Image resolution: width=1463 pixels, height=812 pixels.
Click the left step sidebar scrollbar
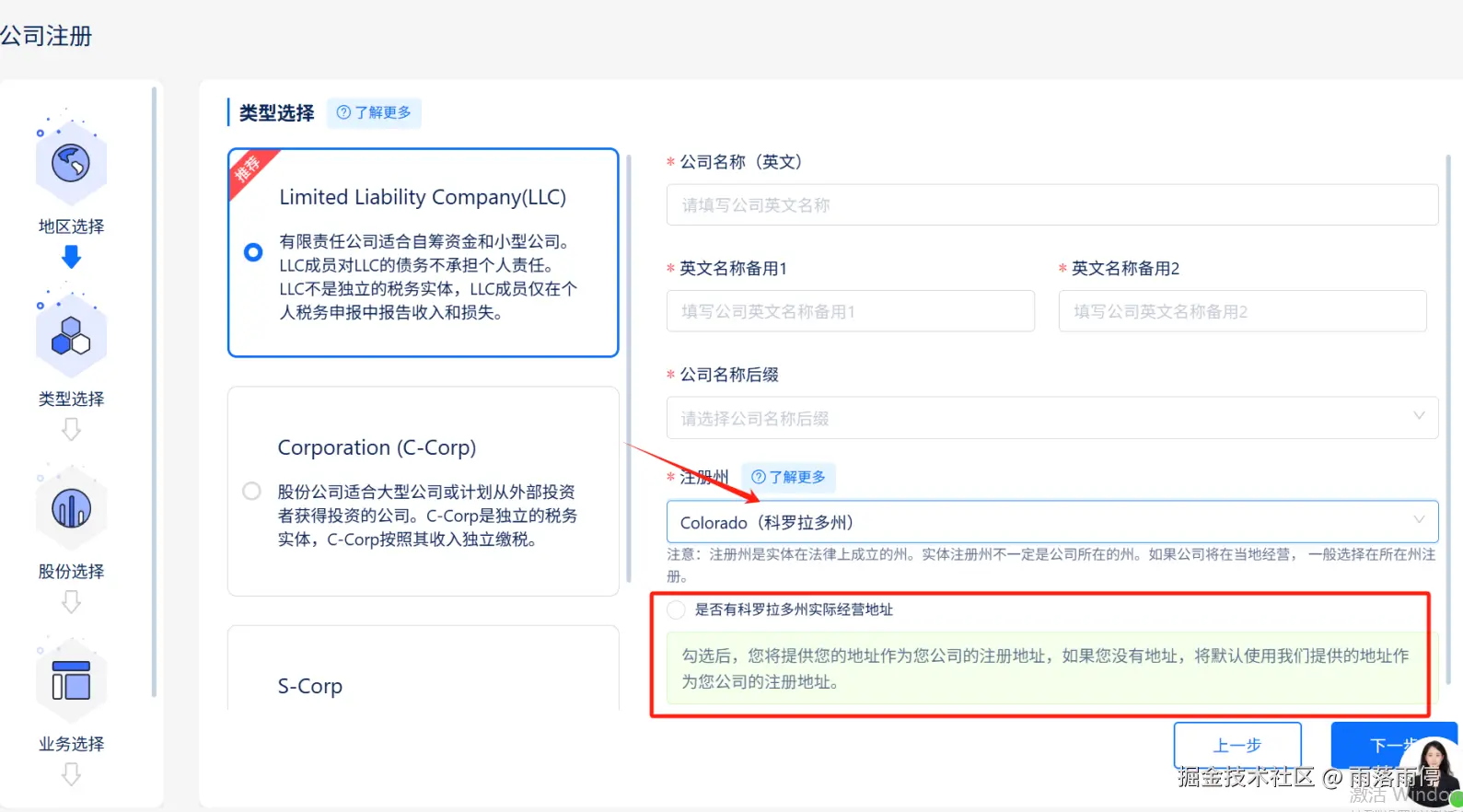(x=154, y=391)
